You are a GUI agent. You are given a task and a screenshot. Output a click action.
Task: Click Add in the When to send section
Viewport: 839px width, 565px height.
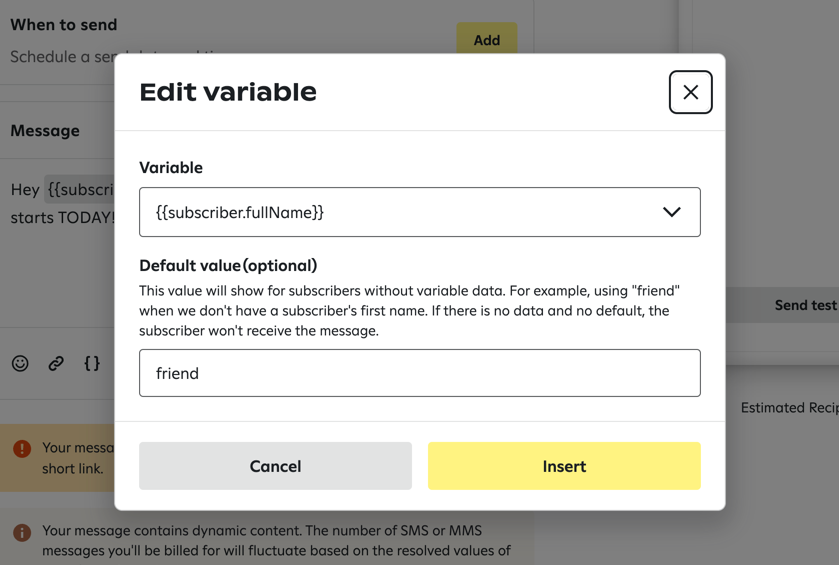click(486, 39)
